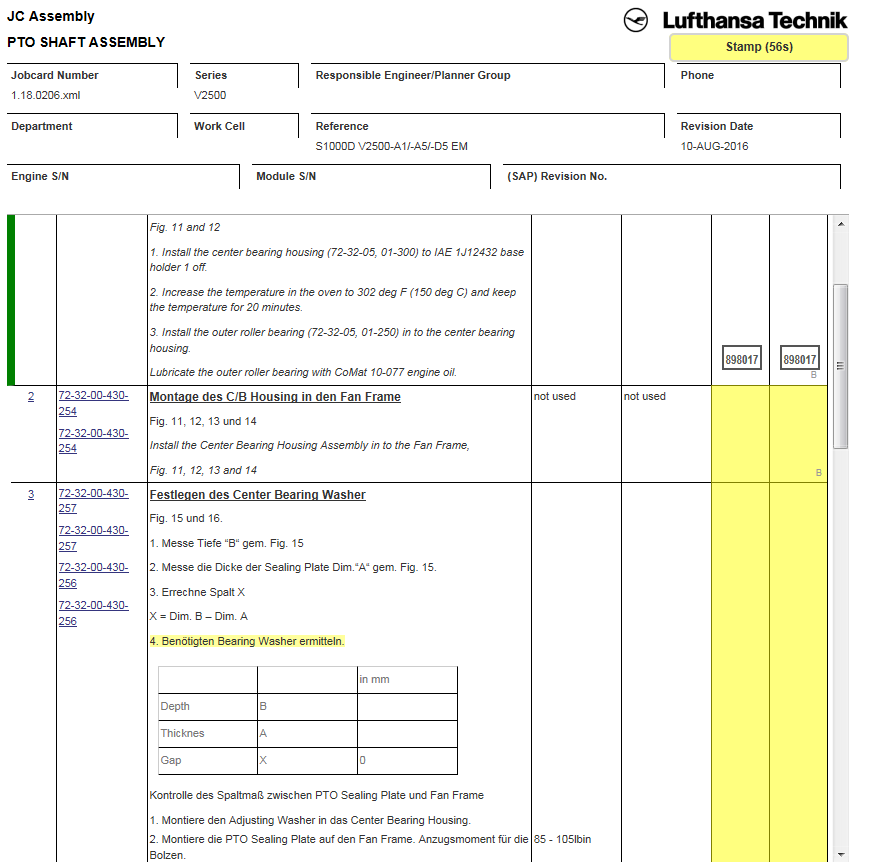Viewport: 878px width, 862px height.
Task: Click the Lufthansa Technik crane logo
Action: [x=637, y=20]
